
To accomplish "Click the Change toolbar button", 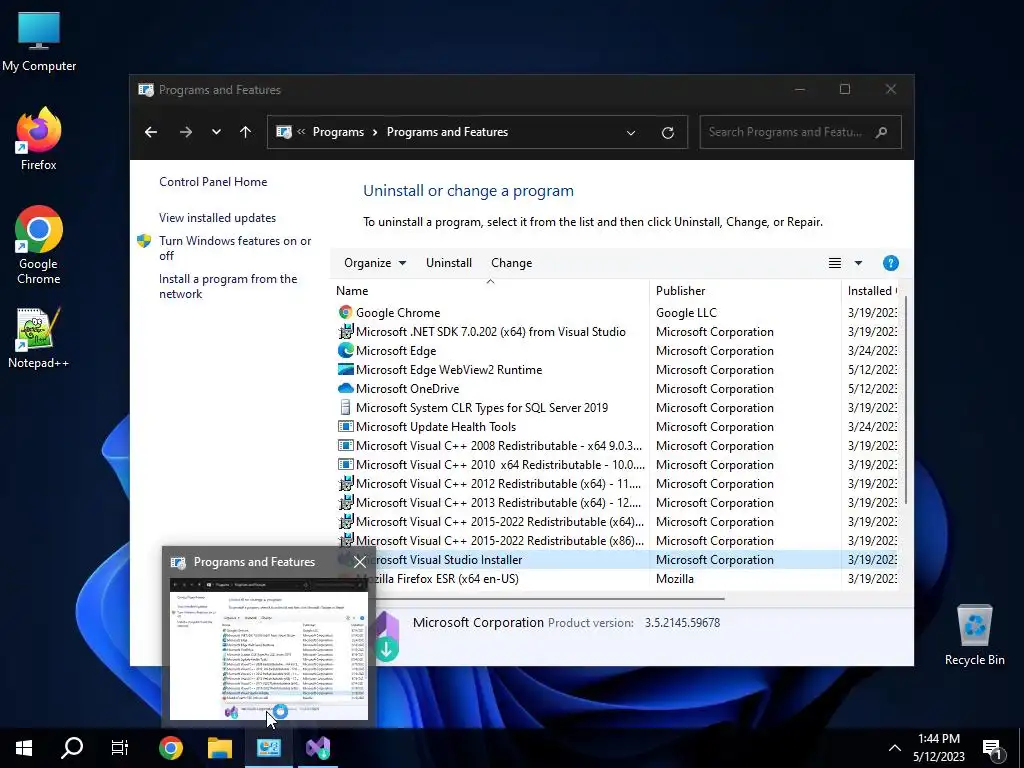I will [x=511, y=263].
